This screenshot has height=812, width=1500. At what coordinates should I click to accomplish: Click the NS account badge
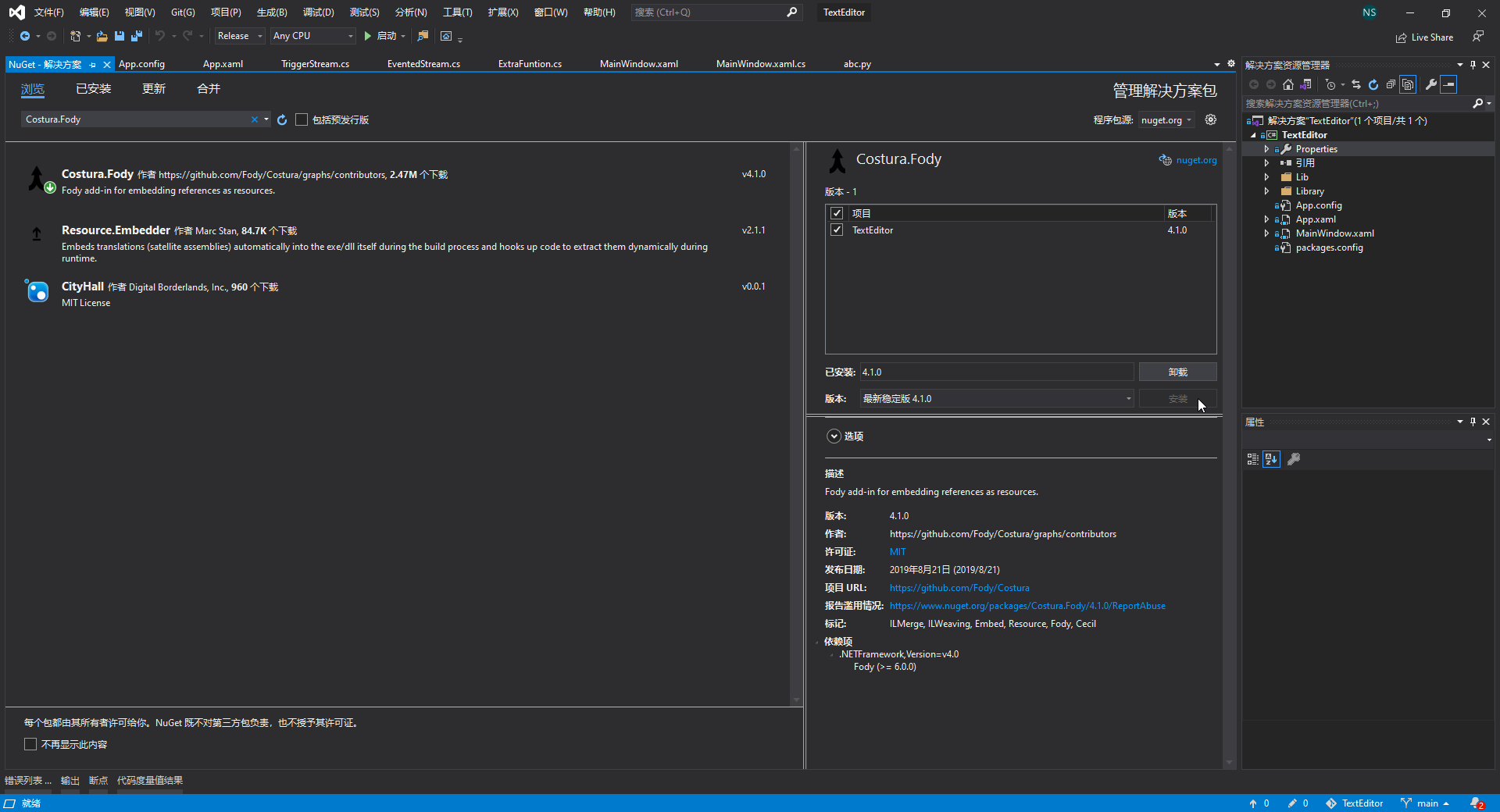click(1370, 12)
